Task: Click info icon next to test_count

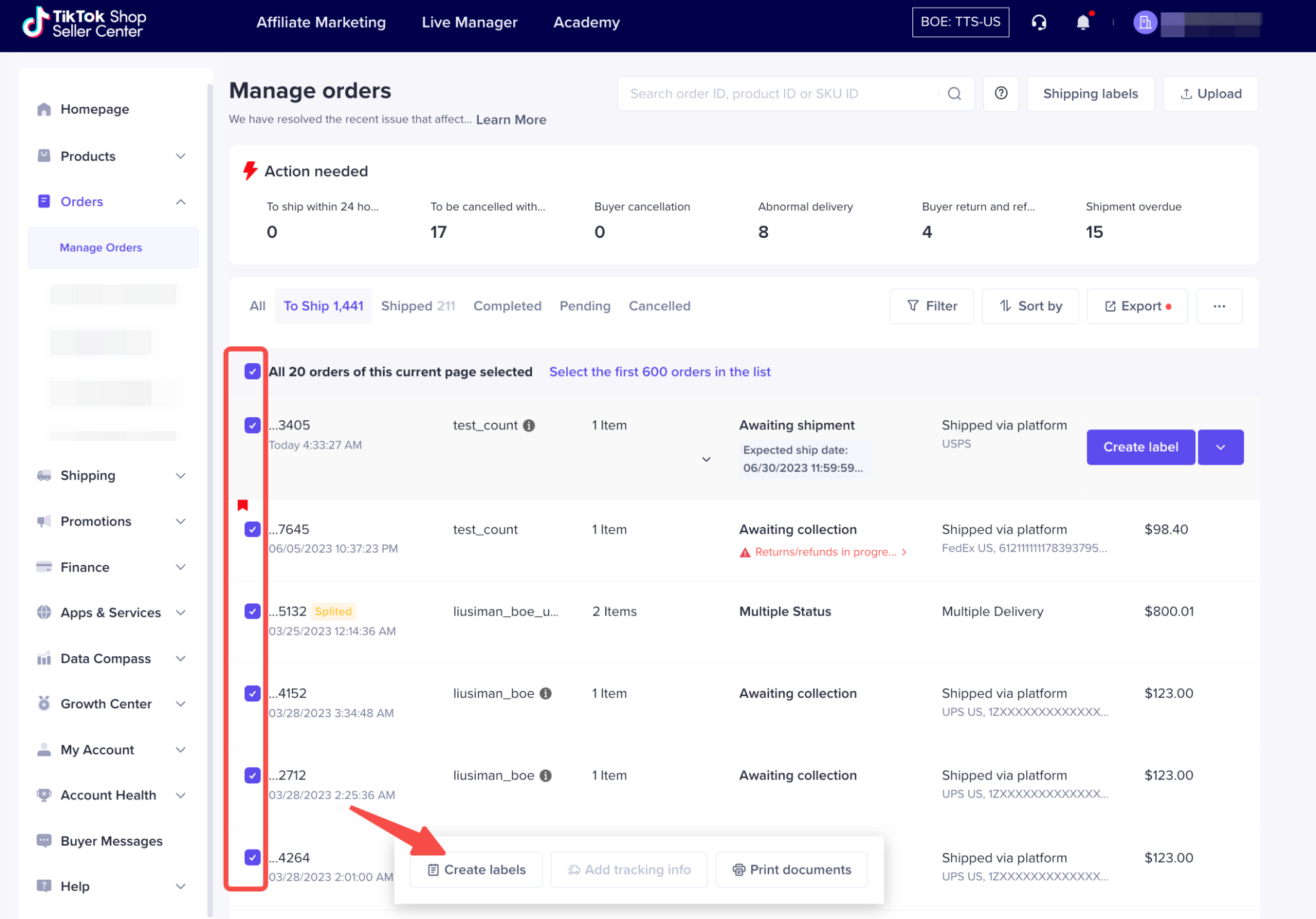Action: pos(529,425)
